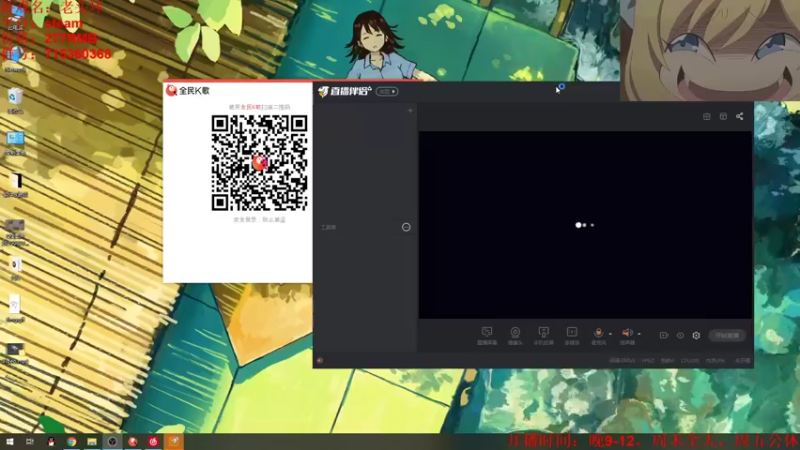Launch Google Chrome from the taskbar
800x450 pixels.
pos(71,442)
